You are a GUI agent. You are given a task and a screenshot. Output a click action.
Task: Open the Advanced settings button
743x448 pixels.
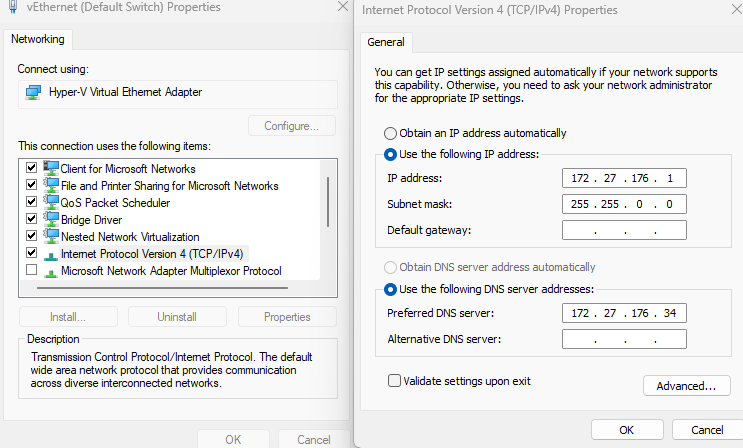tap(686, 386)
